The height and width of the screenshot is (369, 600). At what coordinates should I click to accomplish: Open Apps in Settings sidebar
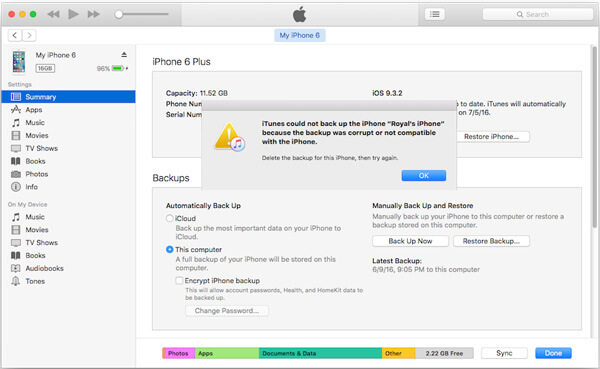[x=68, y=110]
